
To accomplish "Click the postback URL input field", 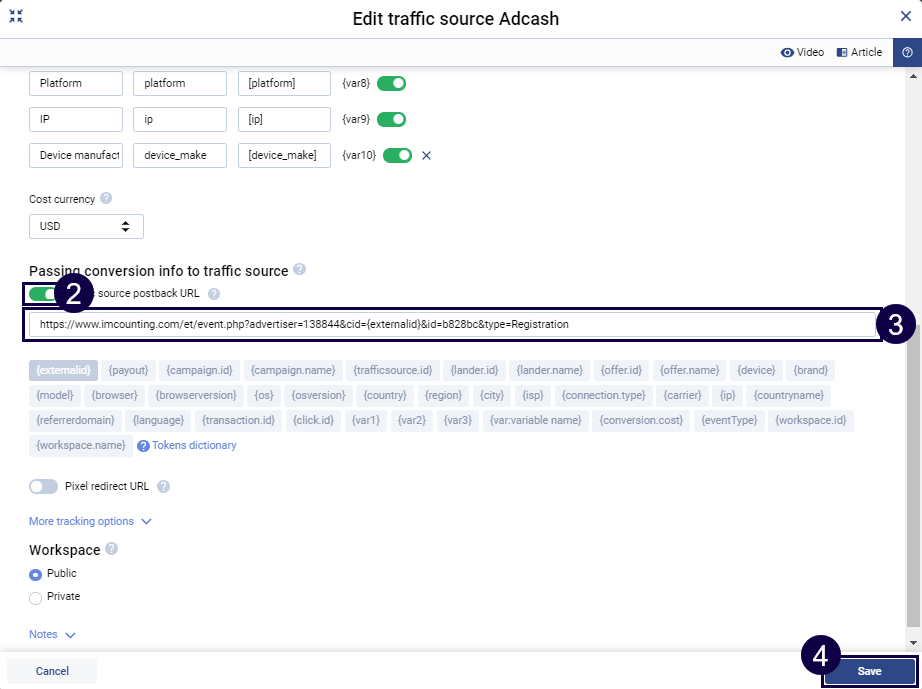I will [450, 324].
